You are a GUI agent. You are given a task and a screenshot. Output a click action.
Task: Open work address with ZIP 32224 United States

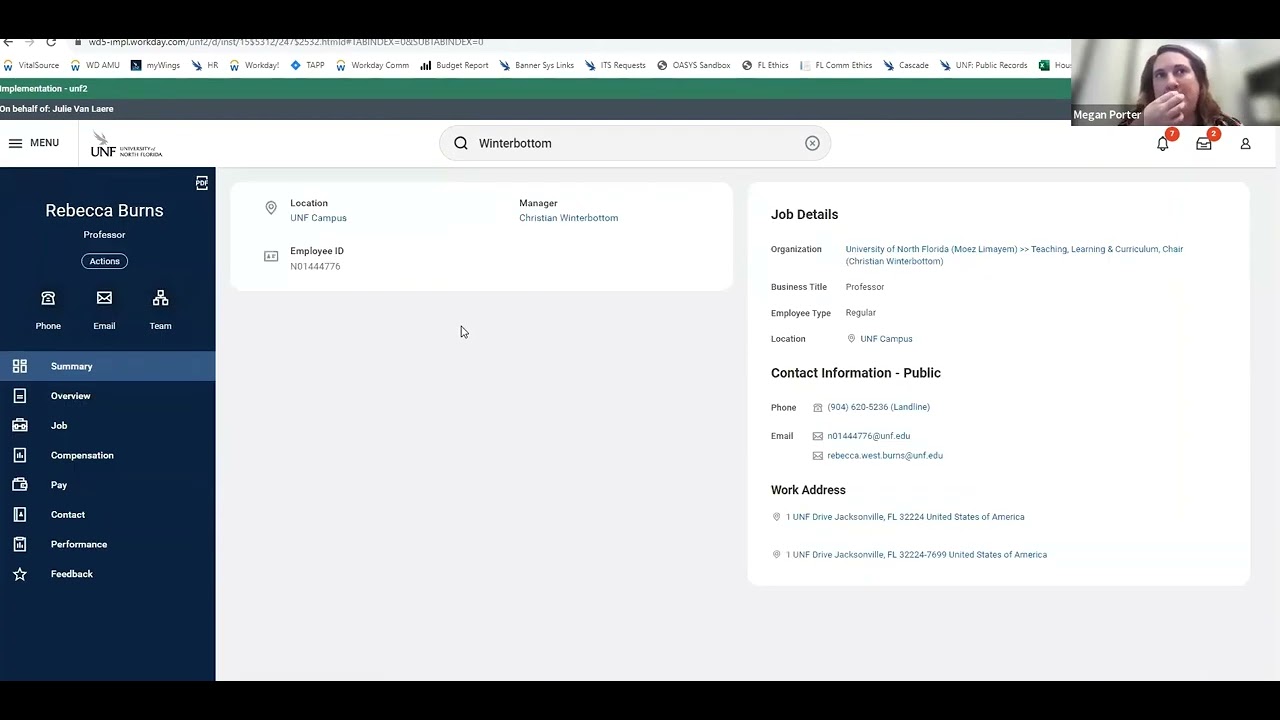click(x=905, y=517)
